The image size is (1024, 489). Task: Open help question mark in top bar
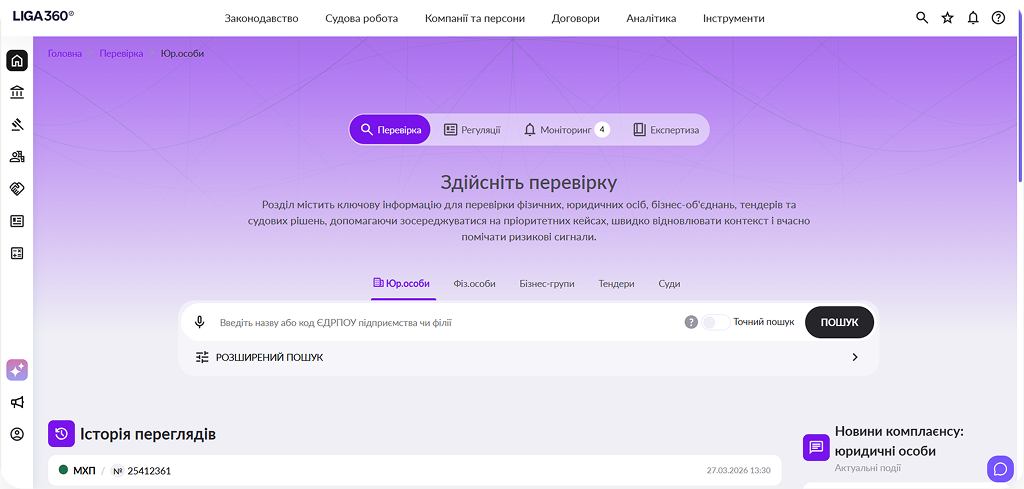[998, 18]
